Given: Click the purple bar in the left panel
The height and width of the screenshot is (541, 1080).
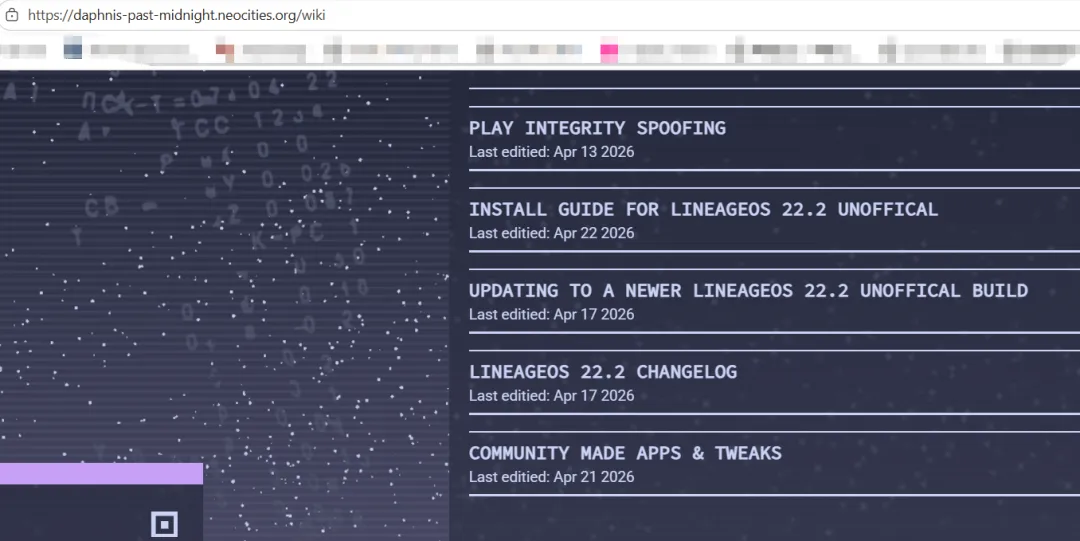Looking at the screenshot, I should click(x=101, y=473).
